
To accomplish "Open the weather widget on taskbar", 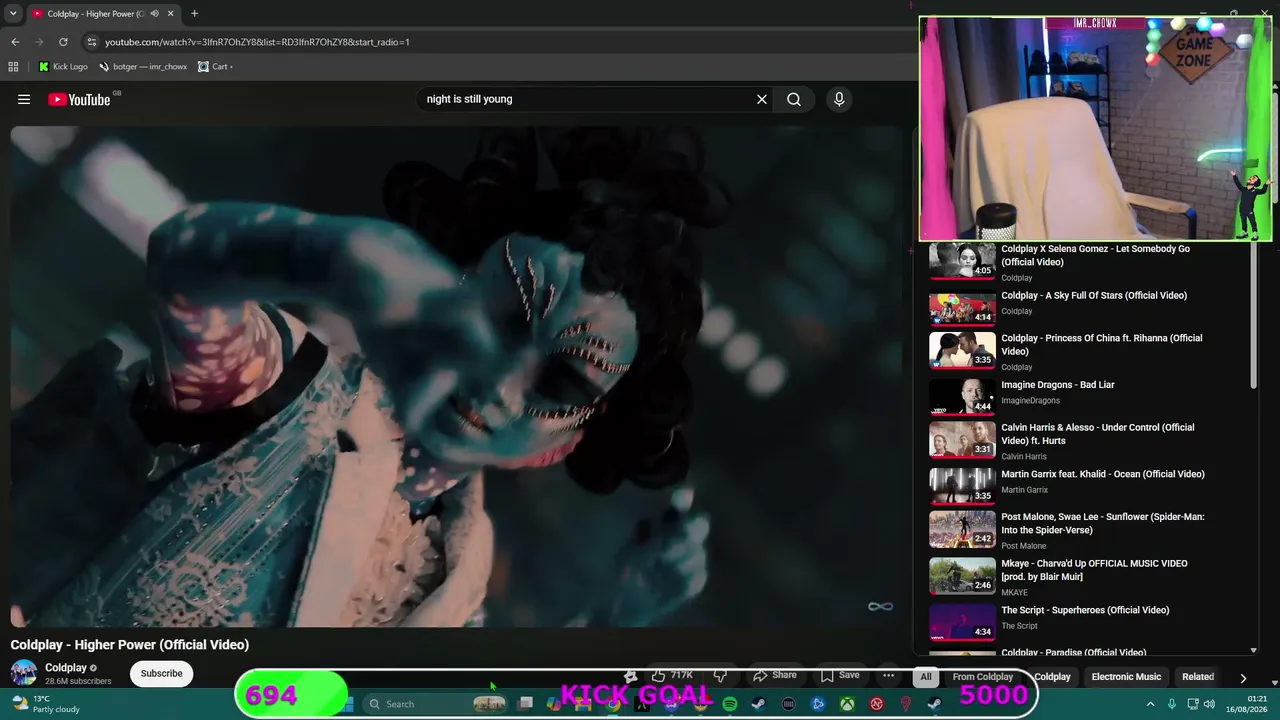I will pos(45,704).
